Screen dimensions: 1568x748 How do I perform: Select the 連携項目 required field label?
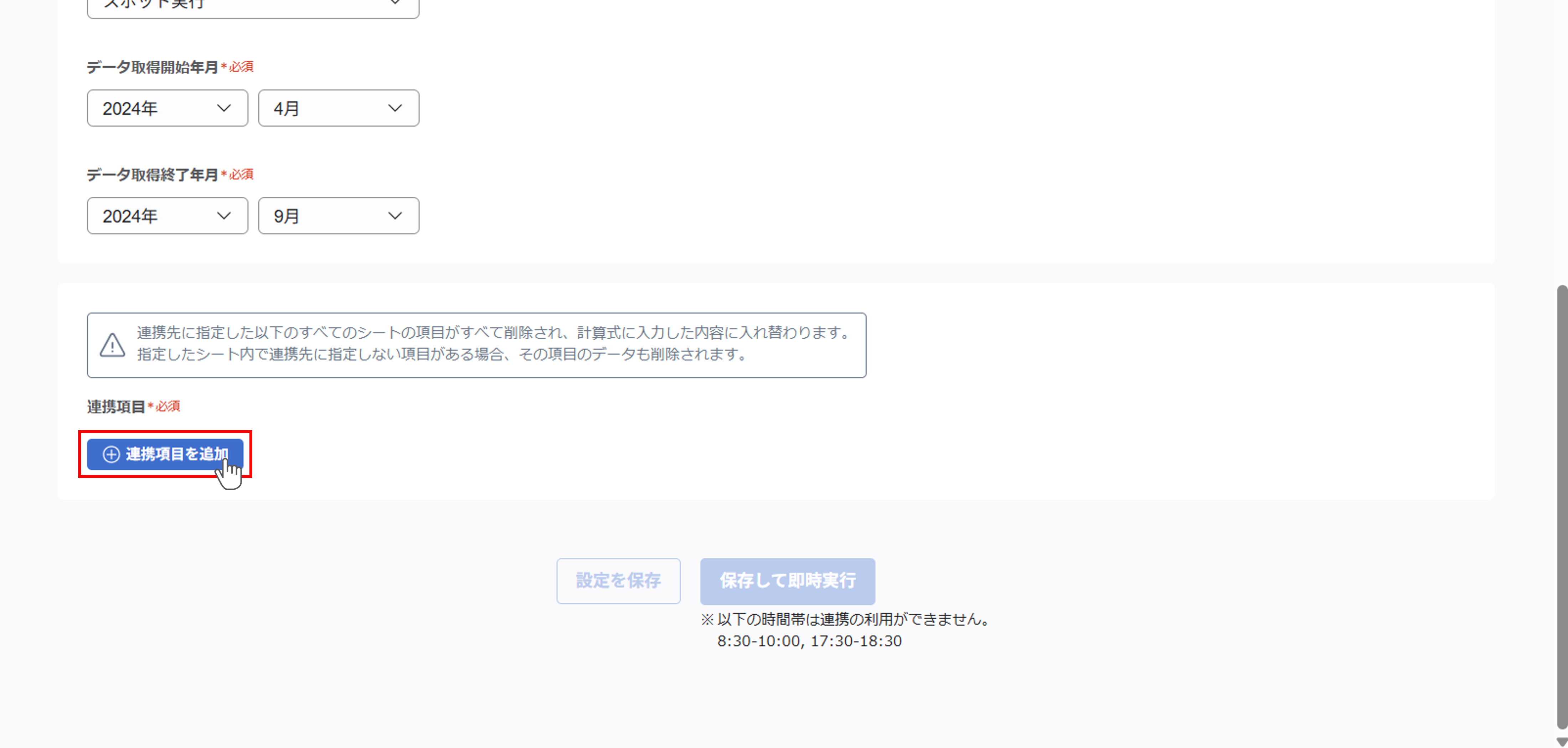[x=116, y=407]
